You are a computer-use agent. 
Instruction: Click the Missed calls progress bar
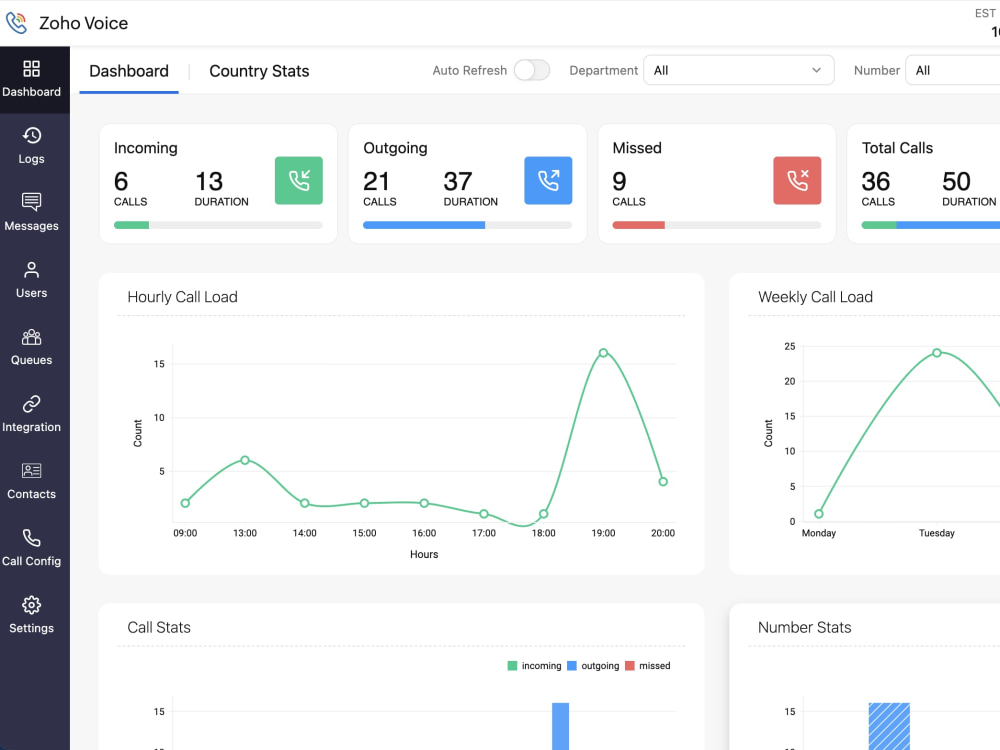click(717, 225)
